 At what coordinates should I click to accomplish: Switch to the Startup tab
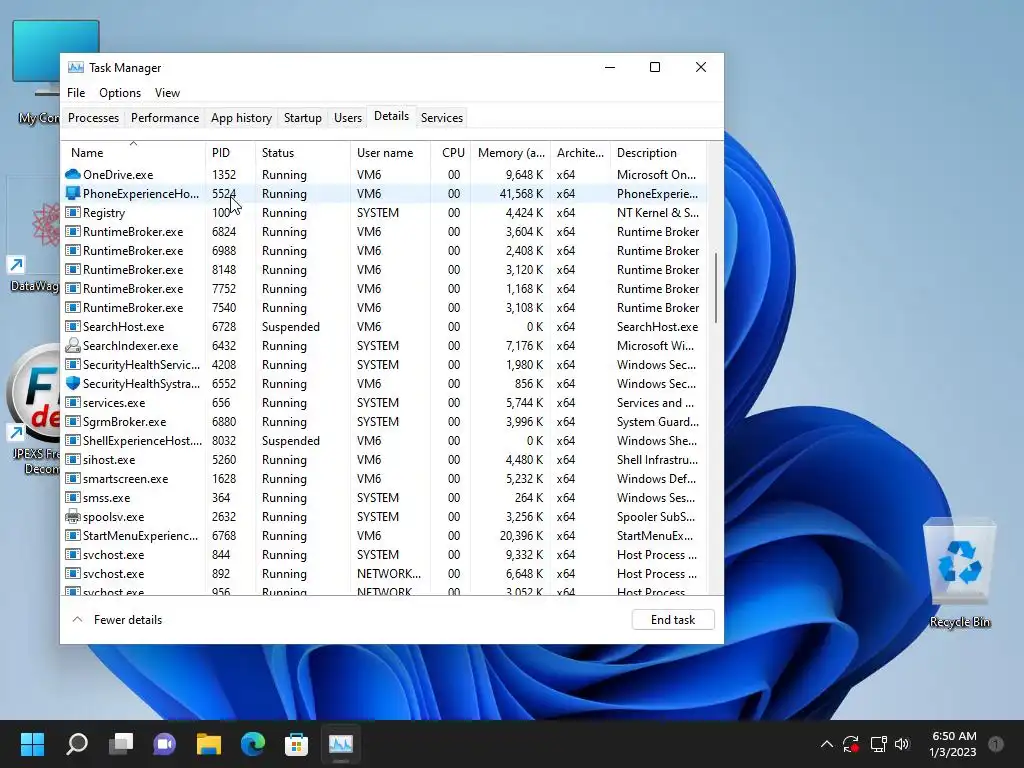[302, 118]
